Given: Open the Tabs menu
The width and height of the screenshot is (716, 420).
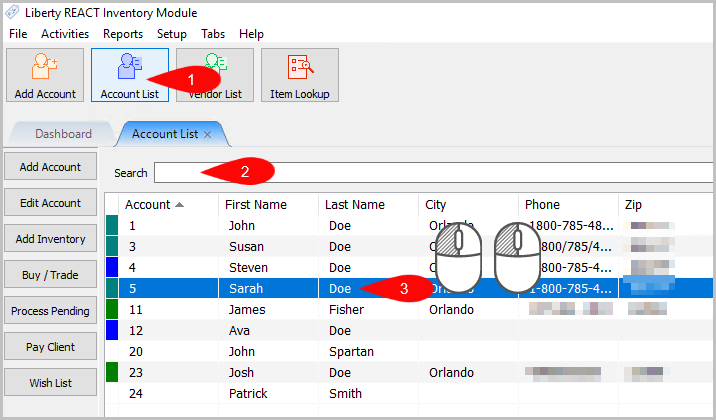Looking at the screenshot, I should coord(213,34).
